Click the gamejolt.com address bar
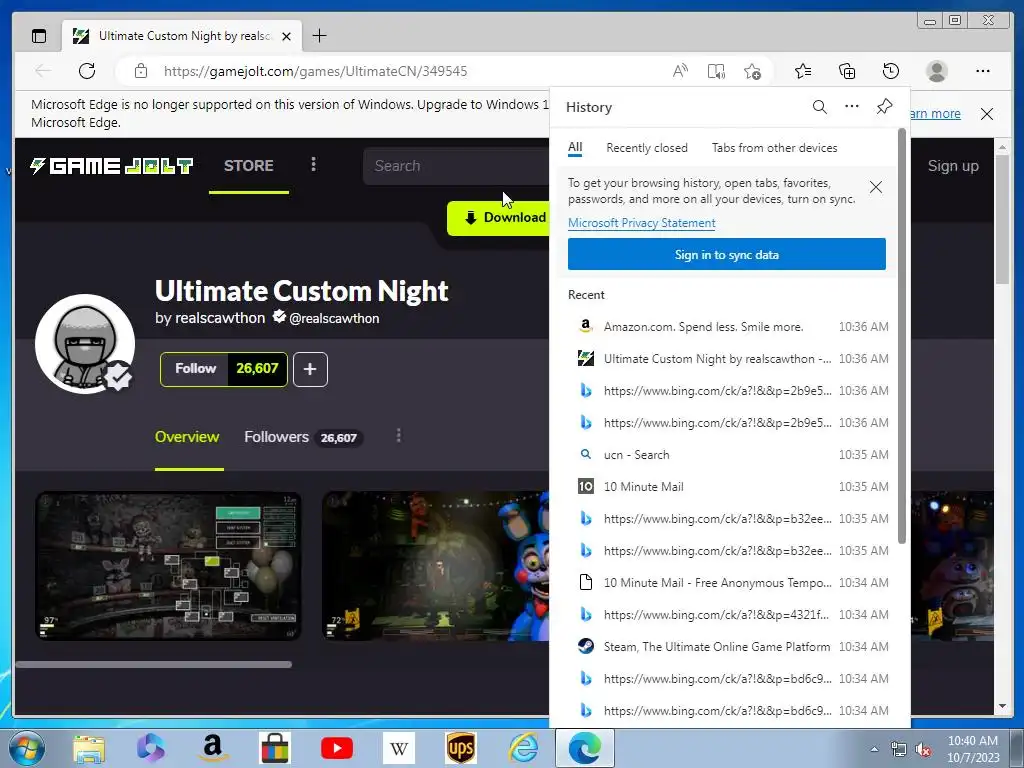Viewport: 1024px width, 768px height. (315, 71)
